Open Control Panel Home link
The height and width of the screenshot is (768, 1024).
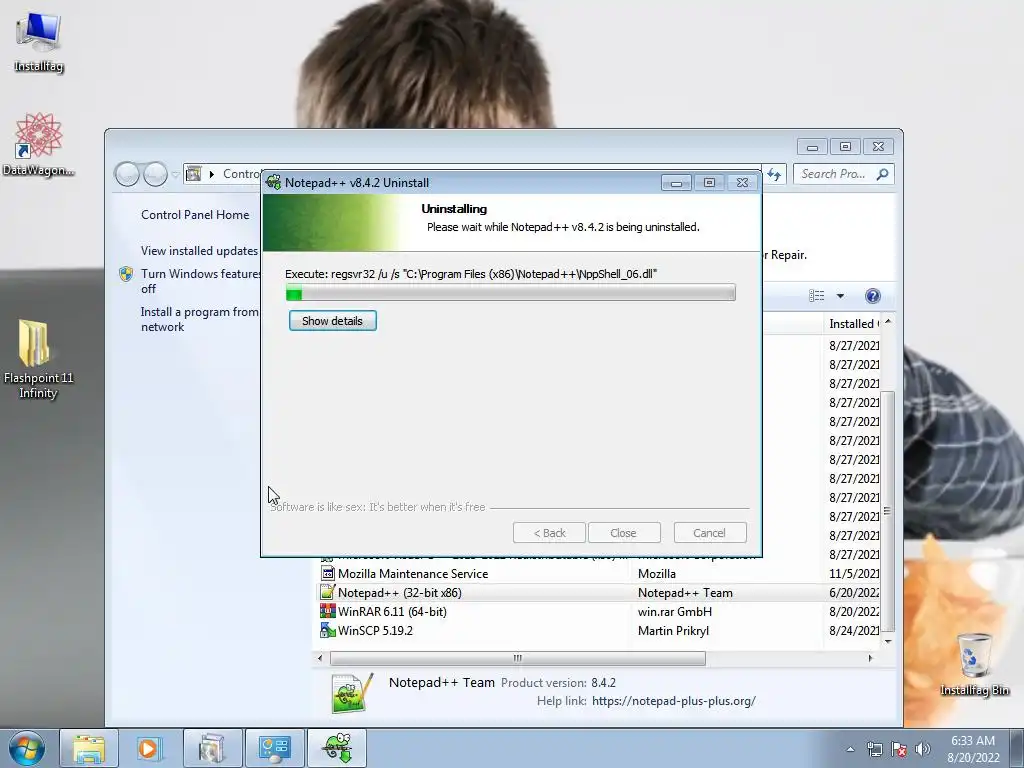pos(195,215)
